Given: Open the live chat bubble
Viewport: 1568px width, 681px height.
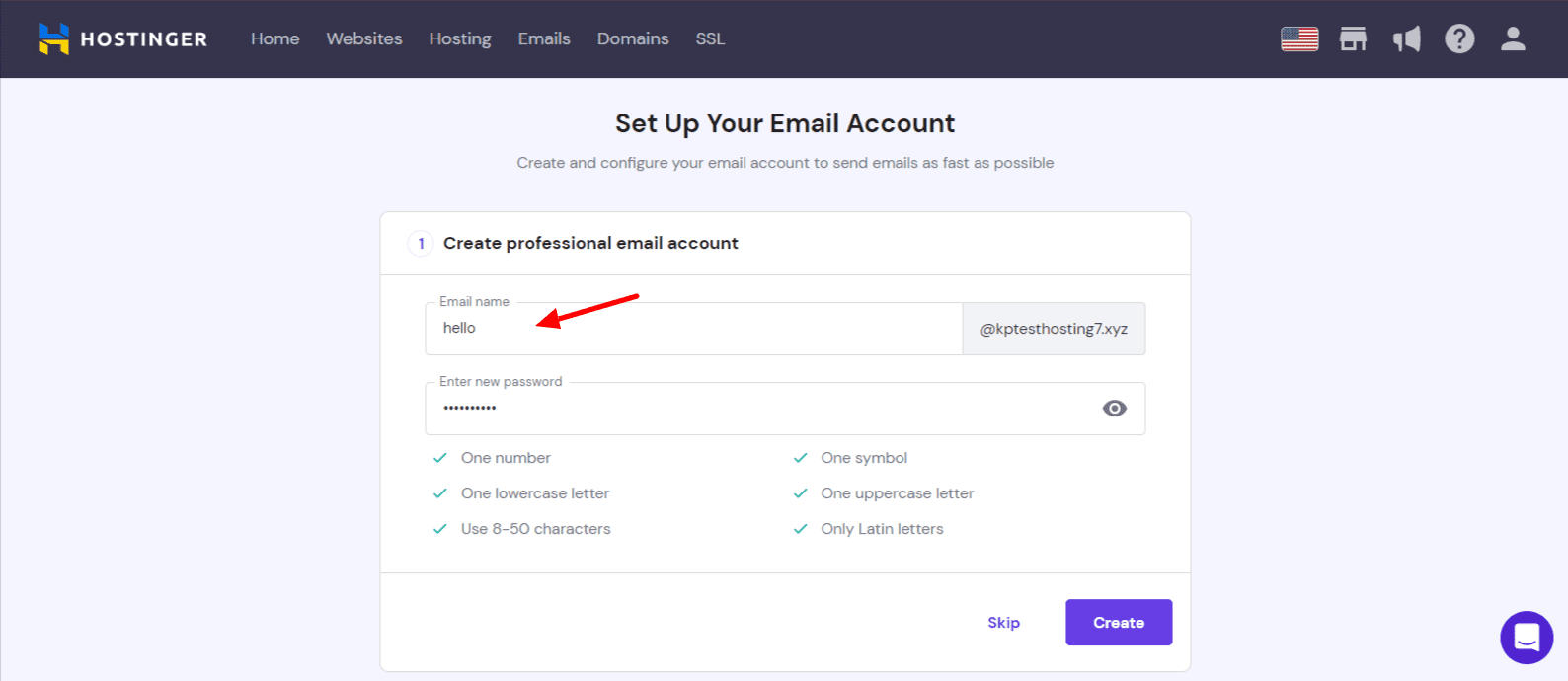Looking at the screenshot, I should click(x=1527, y=638).
